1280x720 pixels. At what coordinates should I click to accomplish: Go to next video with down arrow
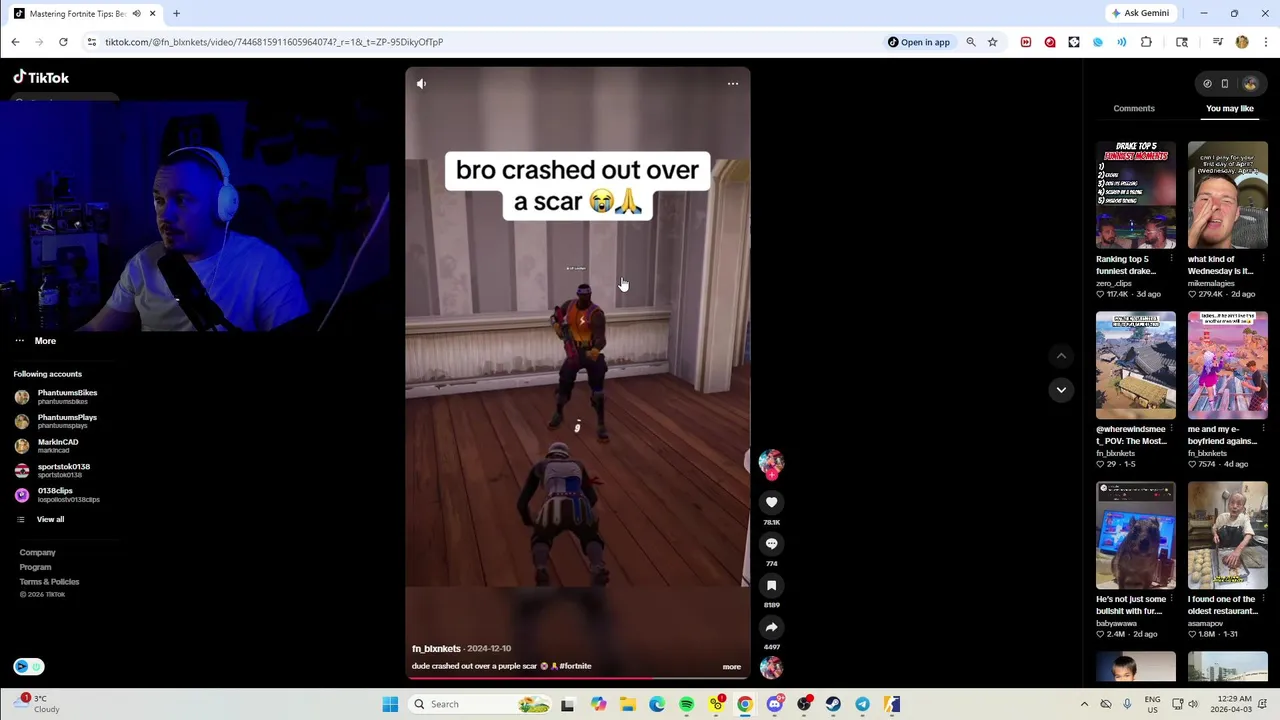pos(1061,390)
